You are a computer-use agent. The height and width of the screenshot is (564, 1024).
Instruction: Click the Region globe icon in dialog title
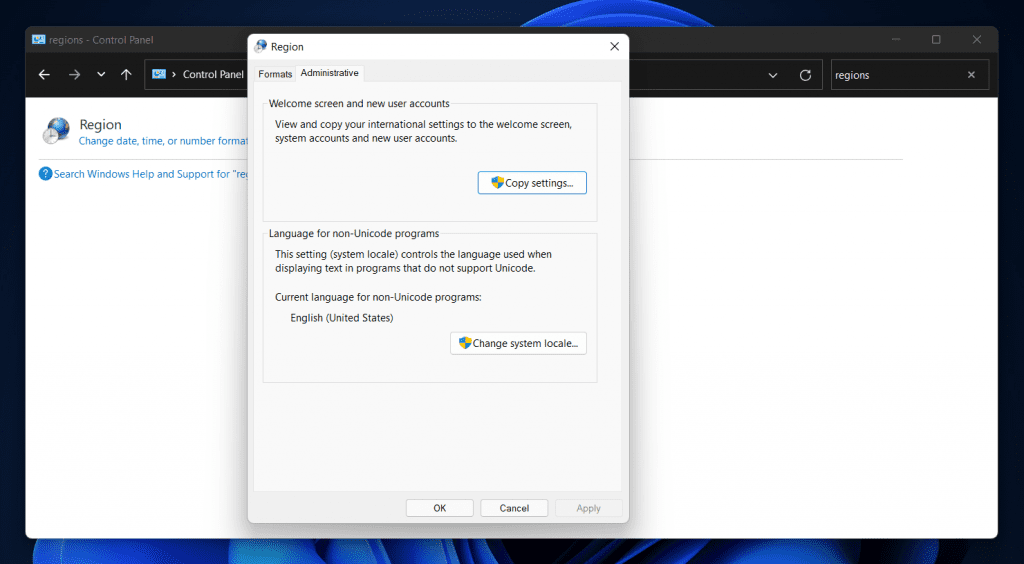[261, 46]
